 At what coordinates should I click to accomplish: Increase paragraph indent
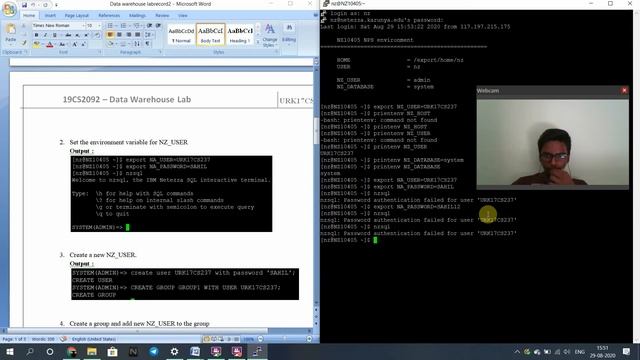(x=158, y=26)
